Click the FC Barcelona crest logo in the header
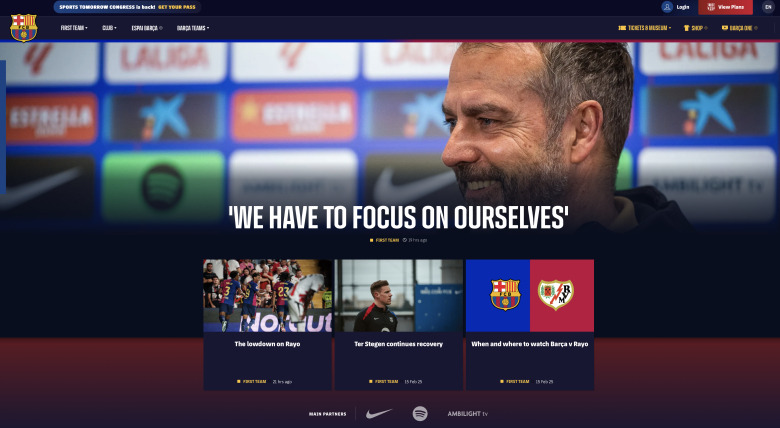This screenshot has width=780, height=428. click(x=24, y=28)
